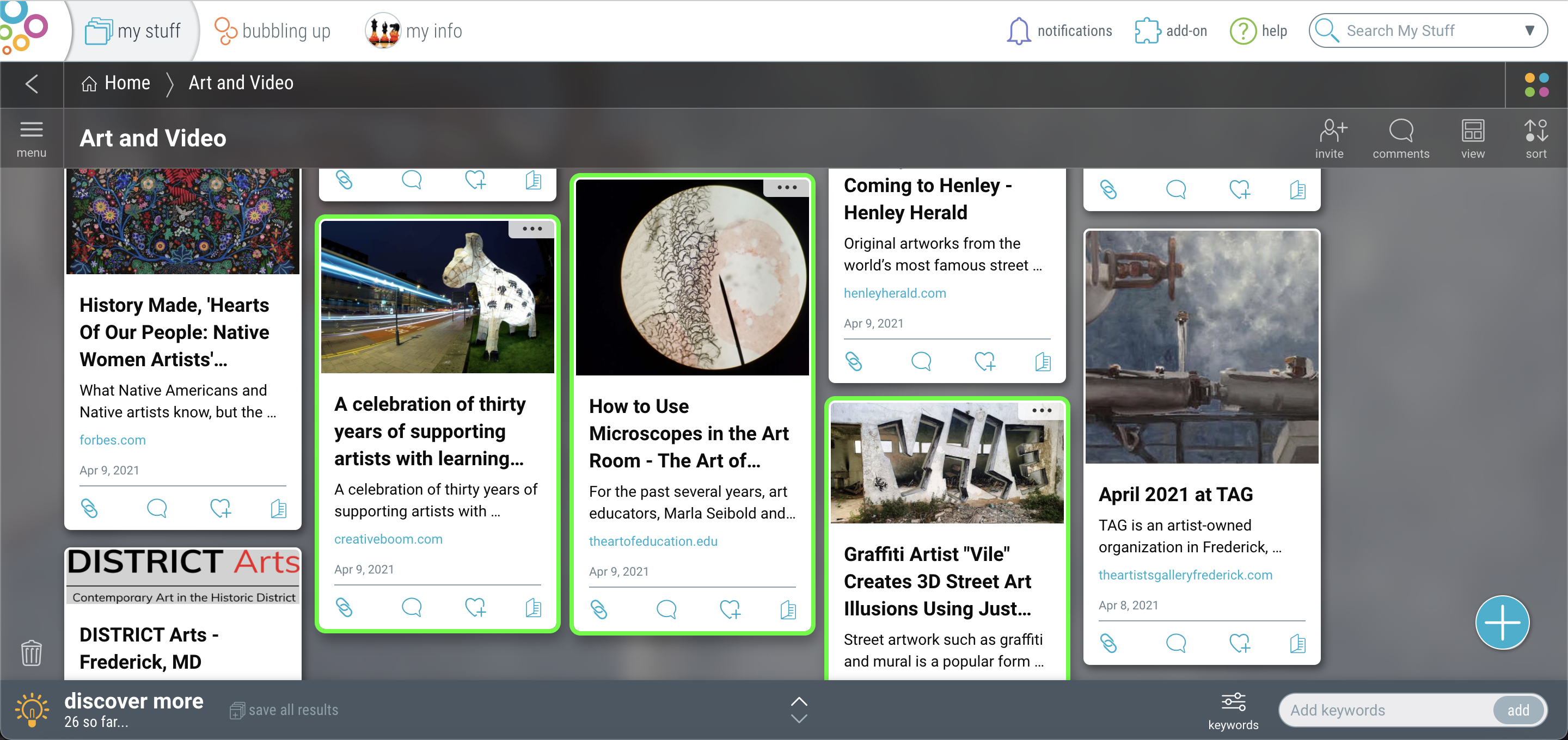Copy the Henley Herald card to collection
Screen dimensions: 1568x740
pos(1043,361)
